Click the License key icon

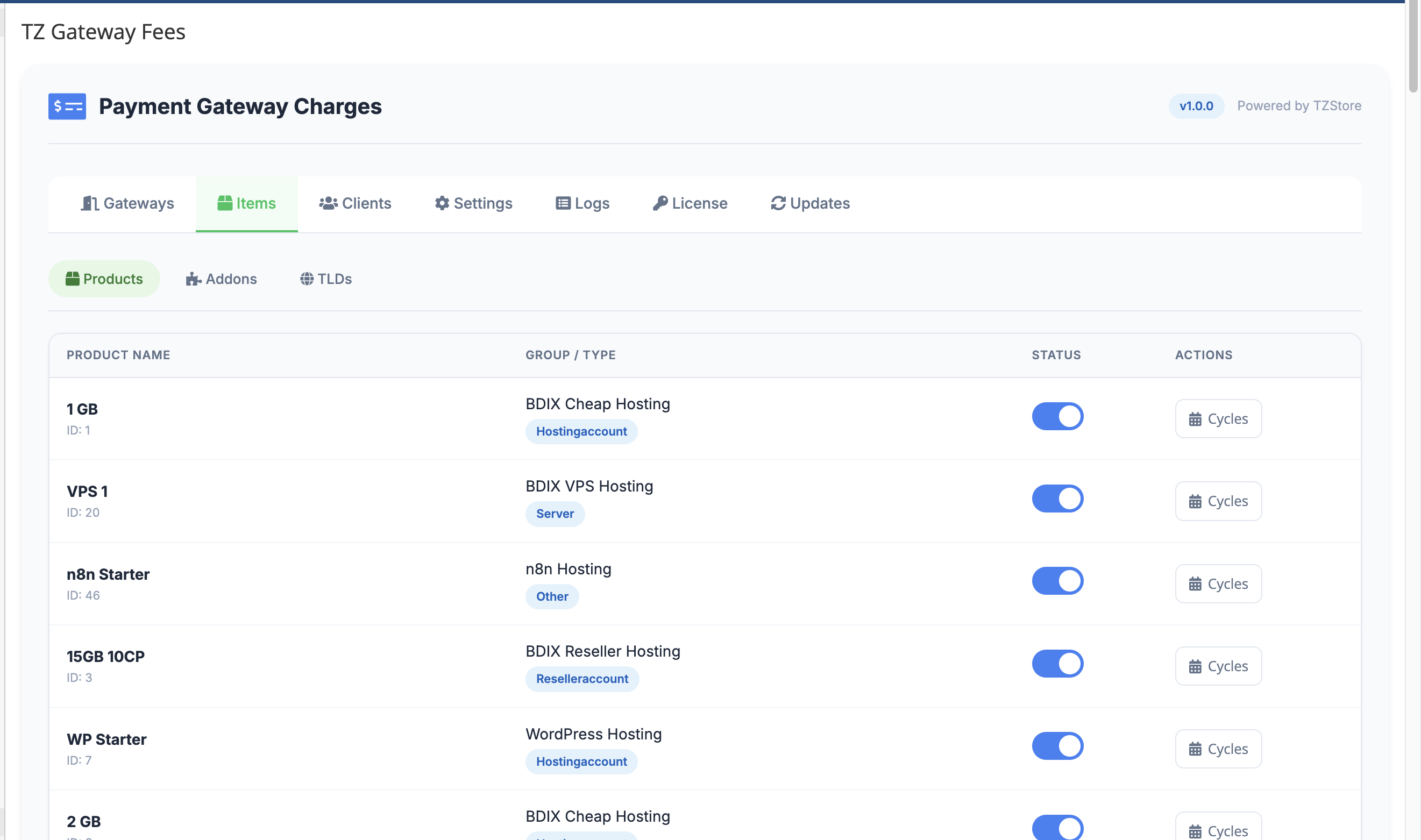[660, 203]
